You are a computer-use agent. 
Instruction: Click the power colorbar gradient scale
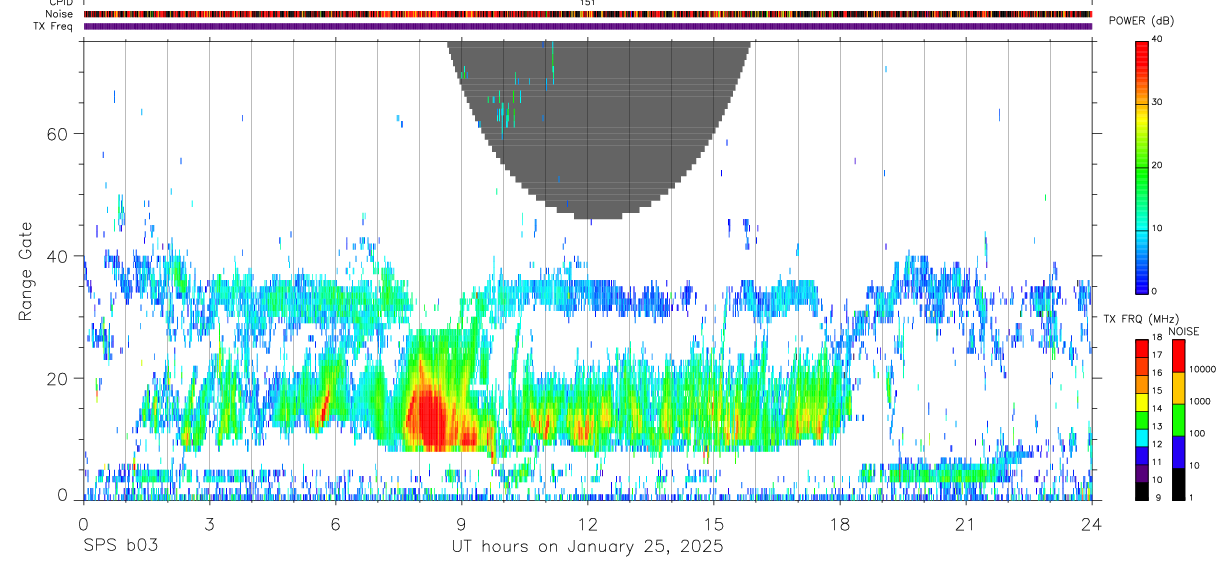tap(1141, 166)
